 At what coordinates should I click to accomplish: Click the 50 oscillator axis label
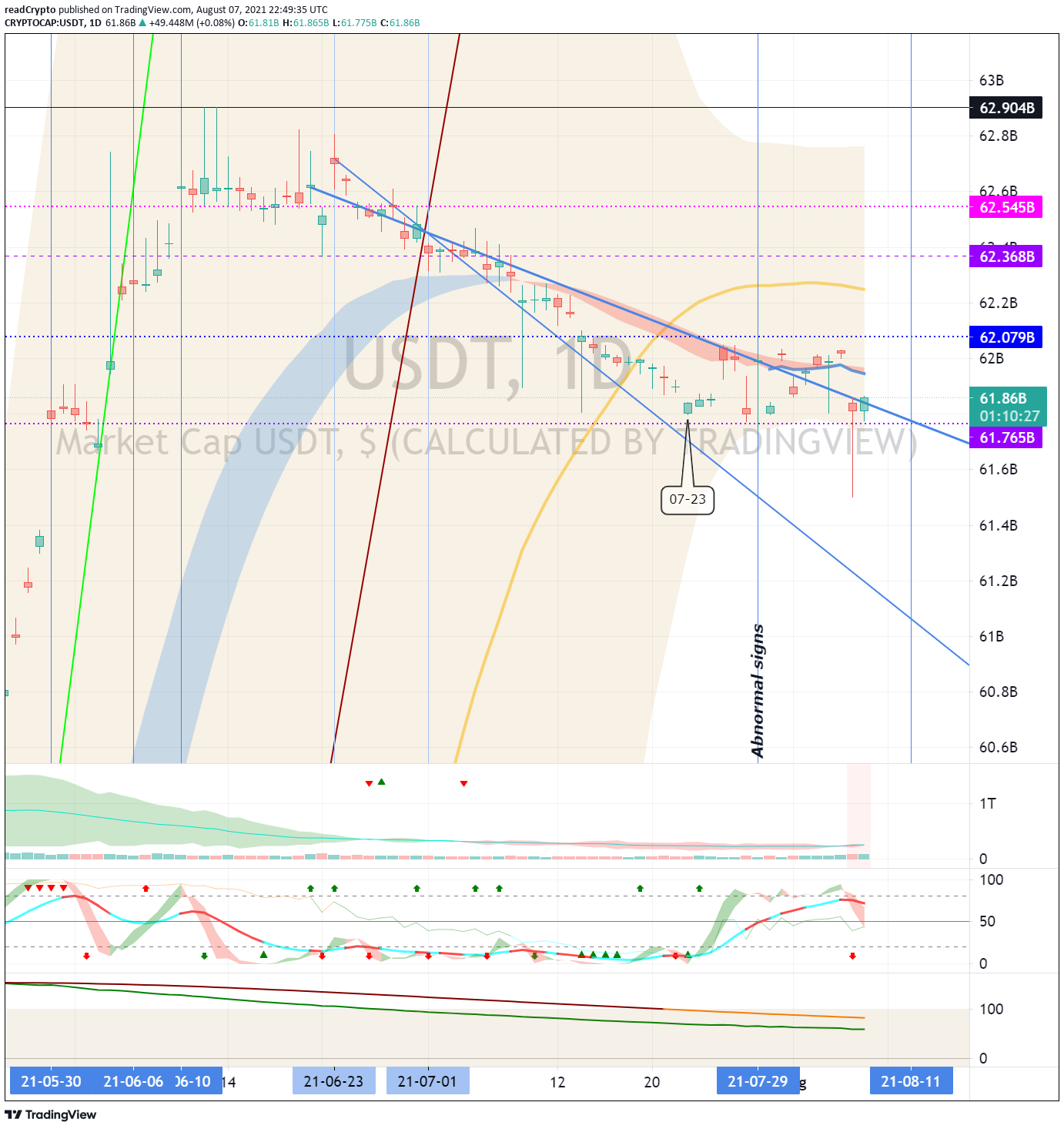click(x=987, y=921)
